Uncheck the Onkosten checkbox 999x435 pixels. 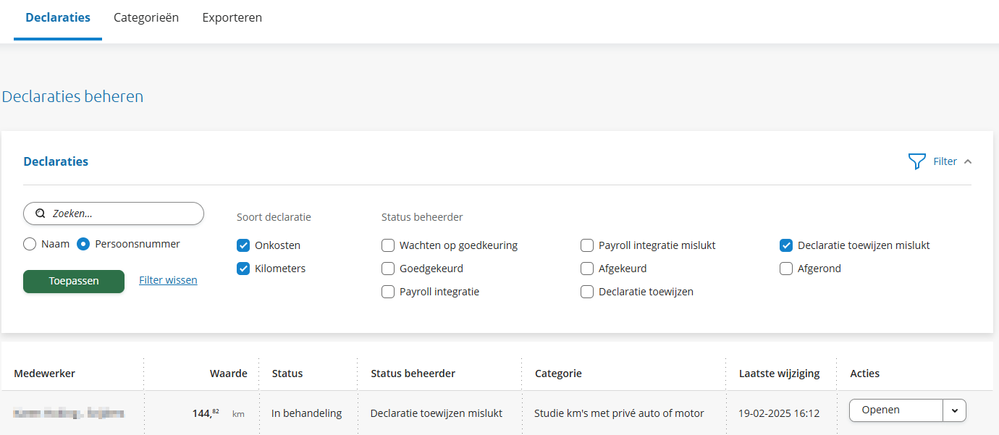[243, 245]
